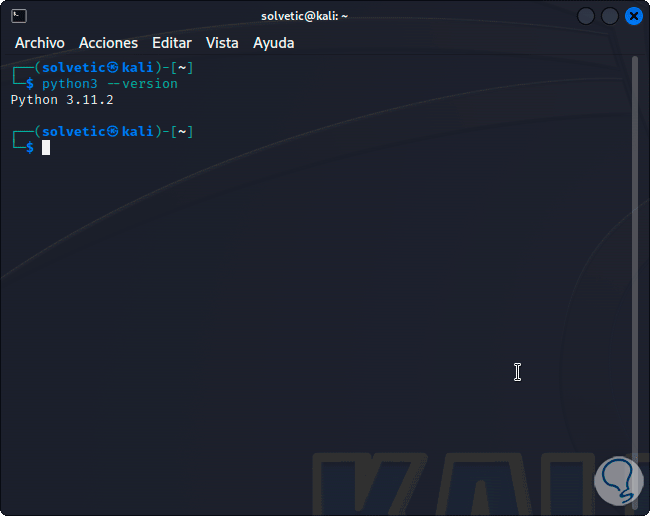
Task: Open the Archivo menu
Action: (x=40, y=43)
